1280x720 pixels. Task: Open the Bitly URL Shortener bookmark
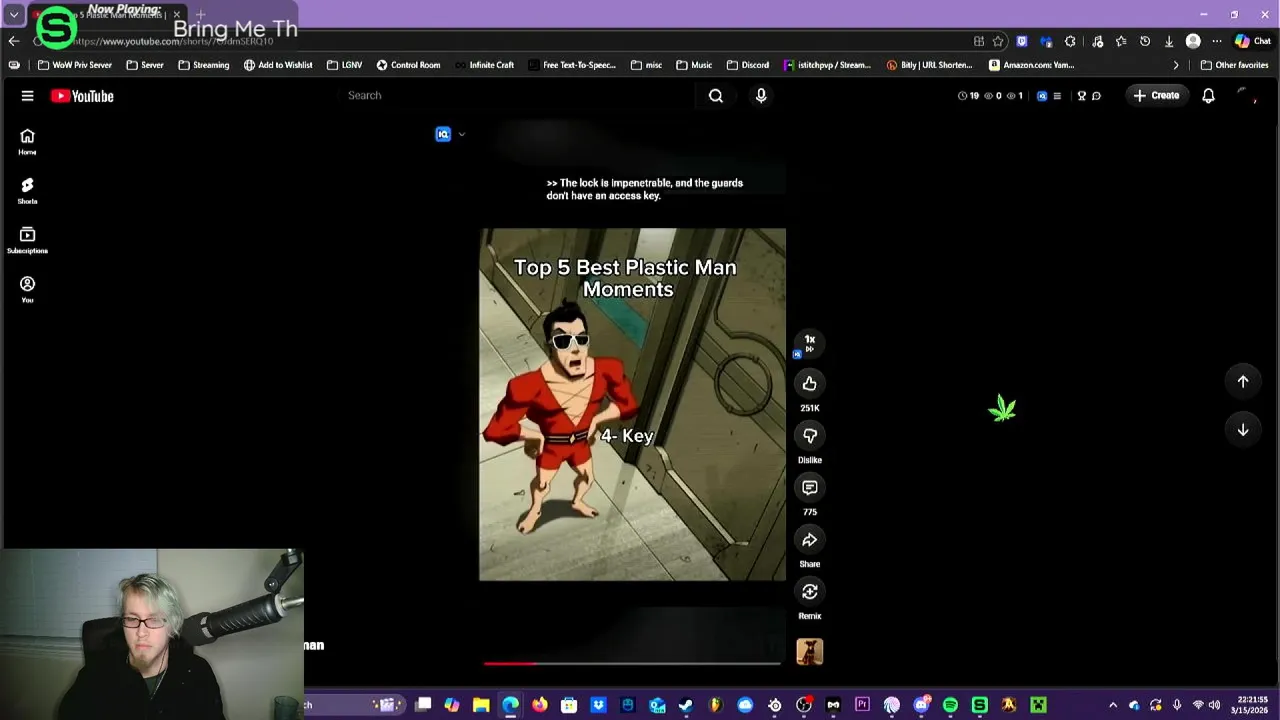[x=929, y=65]
